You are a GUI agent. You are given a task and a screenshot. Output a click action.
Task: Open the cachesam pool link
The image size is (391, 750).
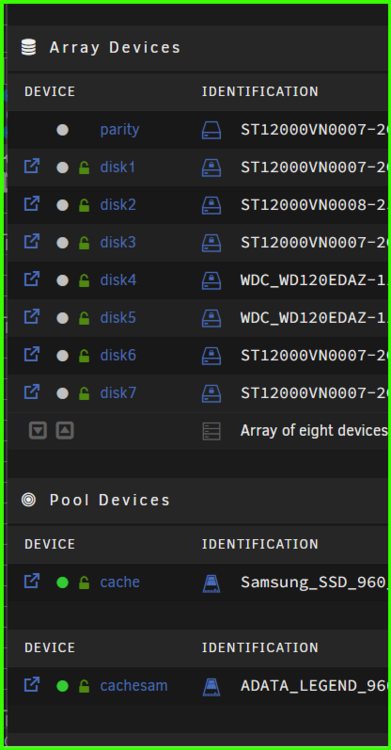point(134,686)
